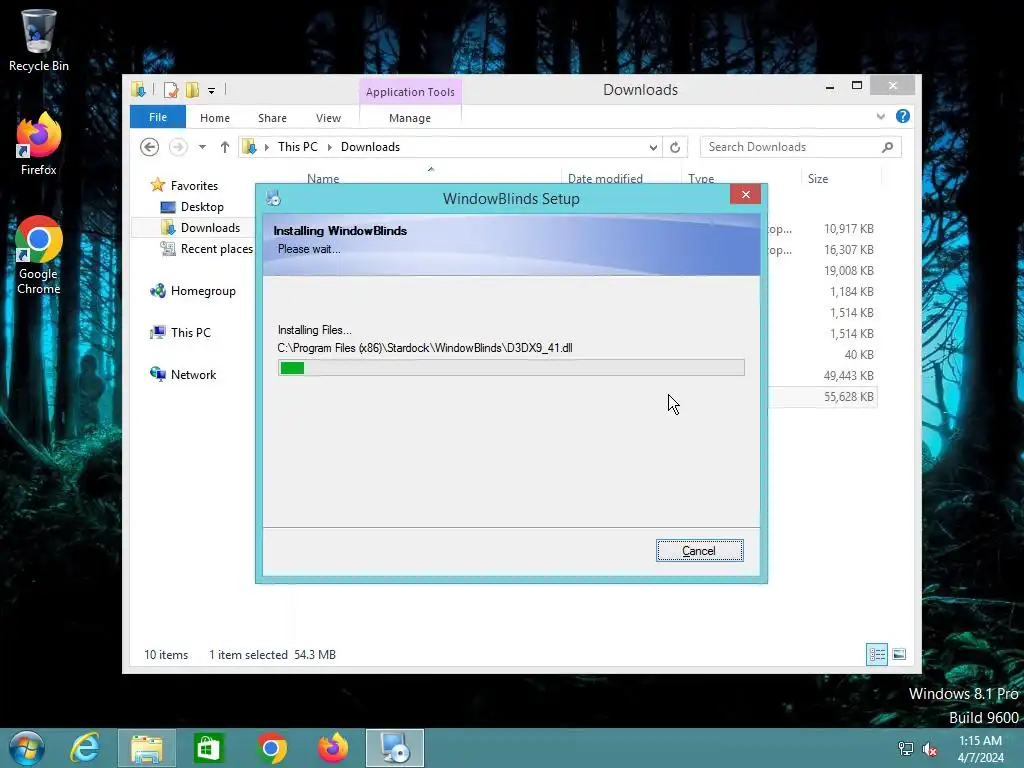Sort by the Name column header
The width and height of the screenshot is (1024, 768).
tap(323, 178)
